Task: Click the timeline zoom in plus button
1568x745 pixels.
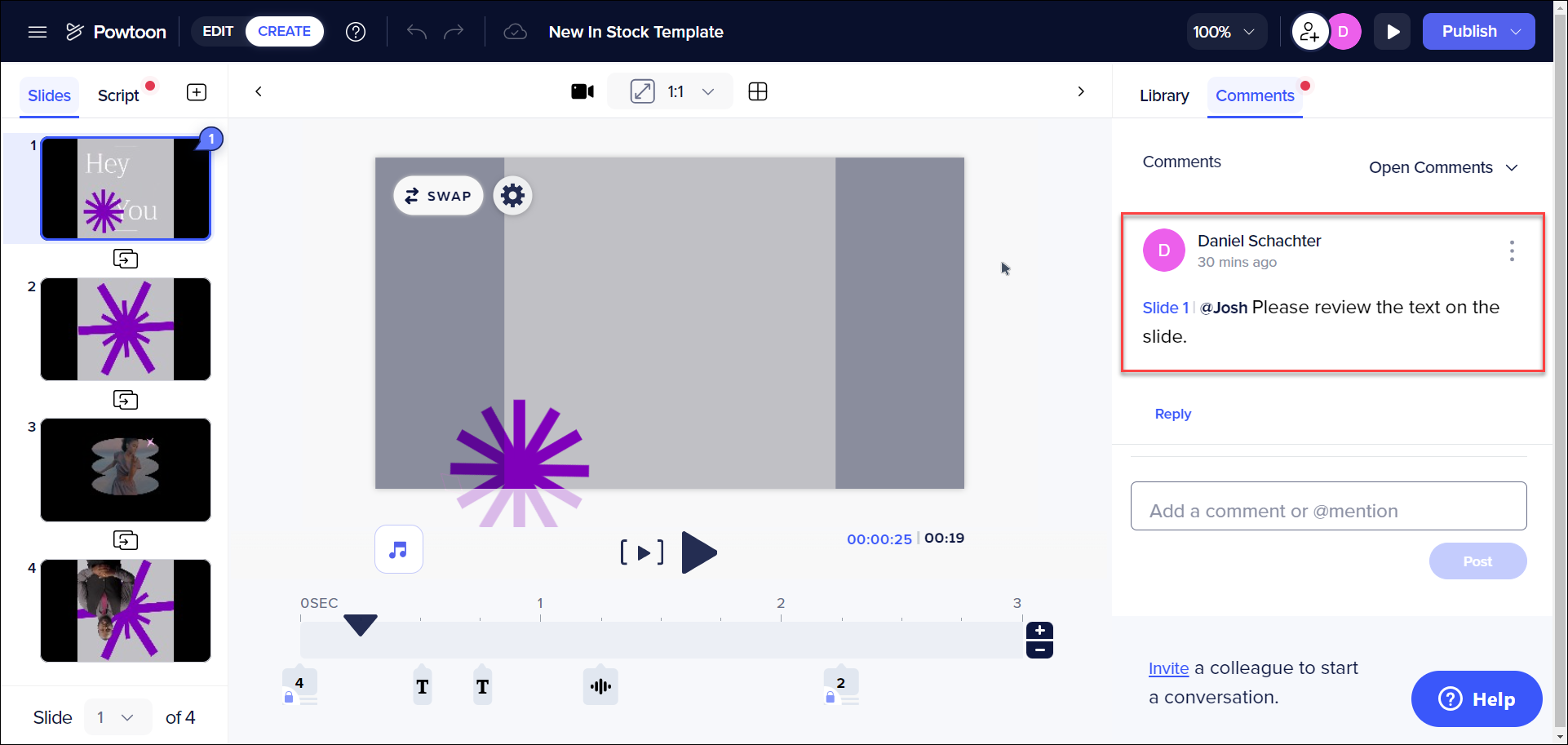Action: click(1039, 631)
